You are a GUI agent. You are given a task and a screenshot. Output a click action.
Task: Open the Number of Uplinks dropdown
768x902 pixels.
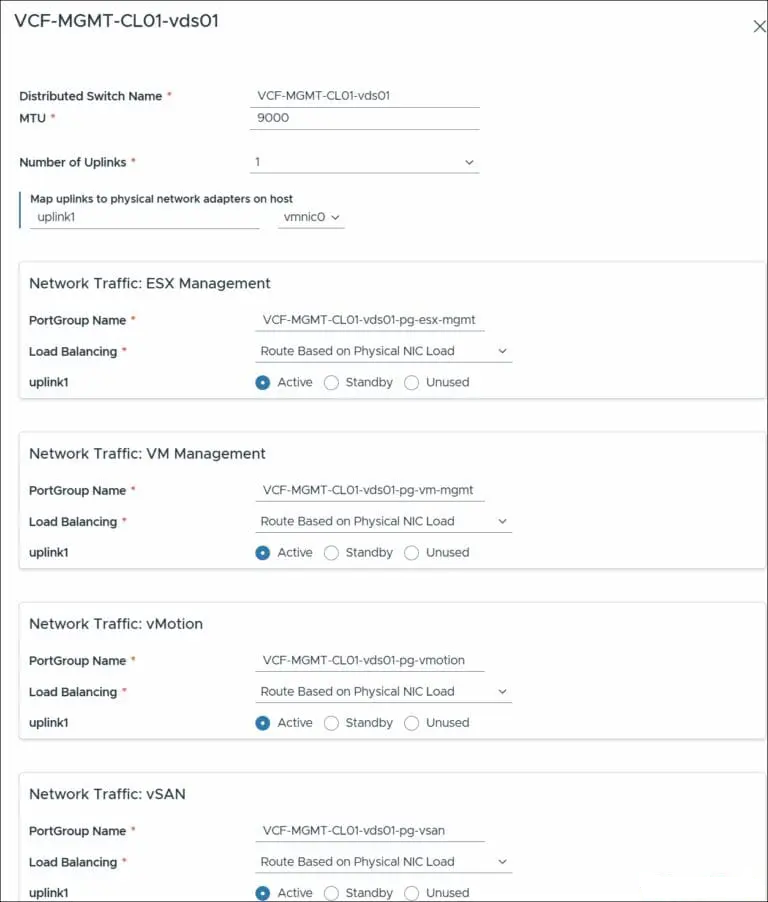tap(364, 162)
